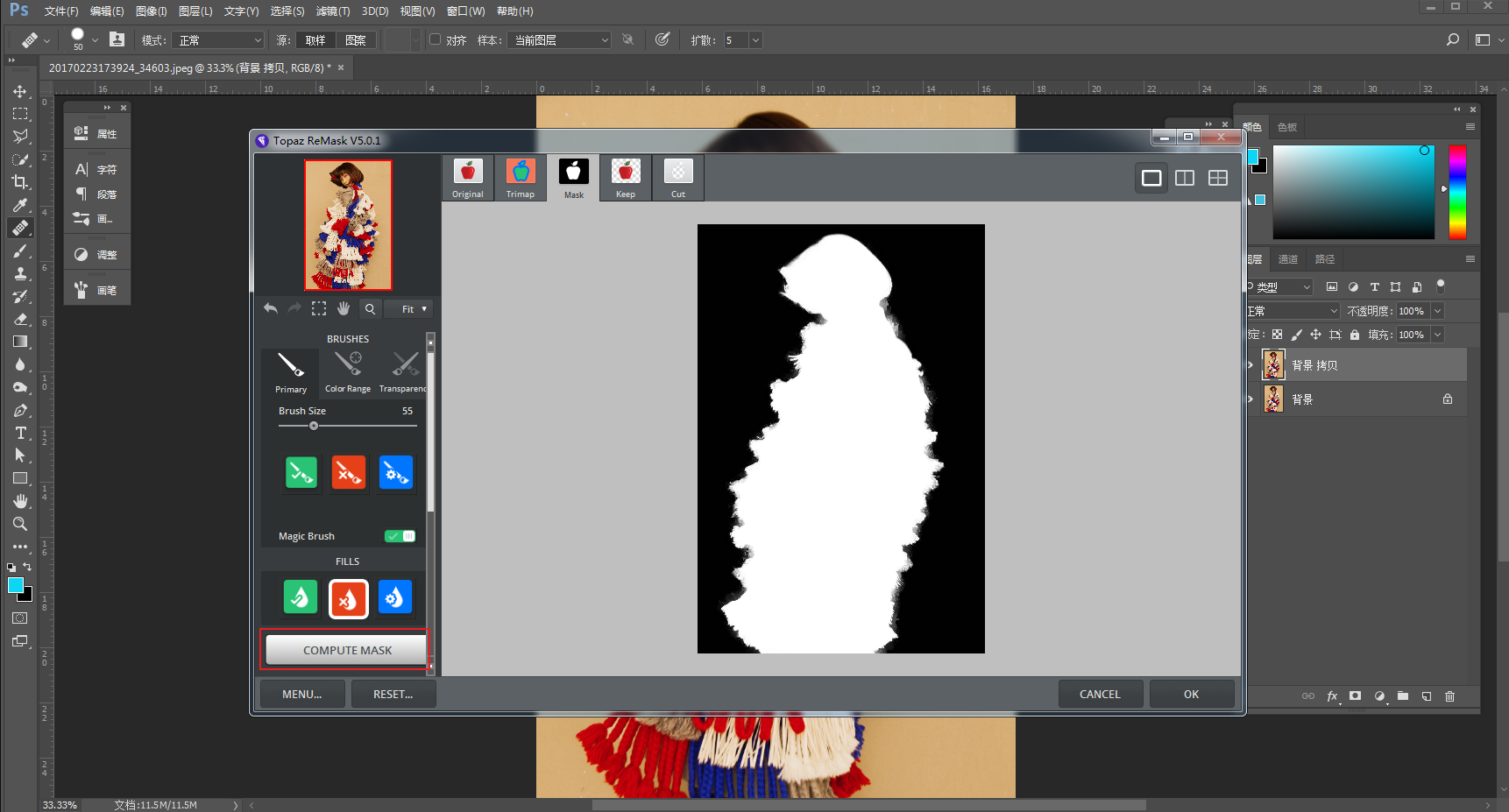Pick the green Keep brush in ReMask

point(301,473)
